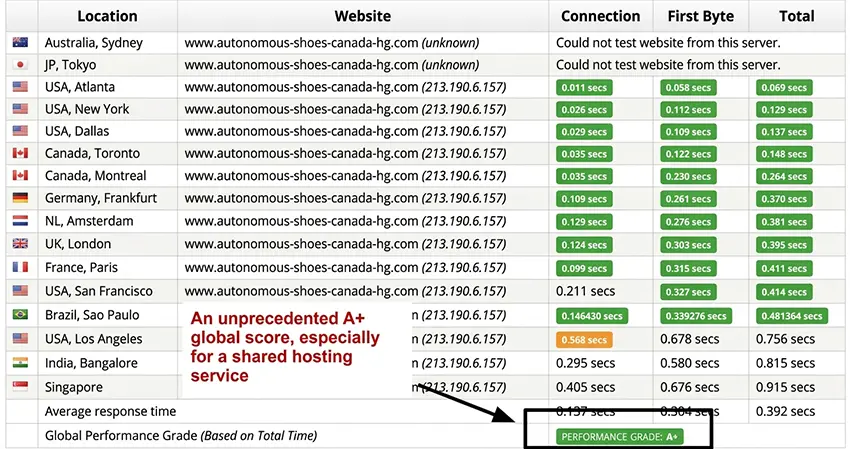
Task: Click the 'Germany, Frankfurt' location text
Action: (101, 198)
